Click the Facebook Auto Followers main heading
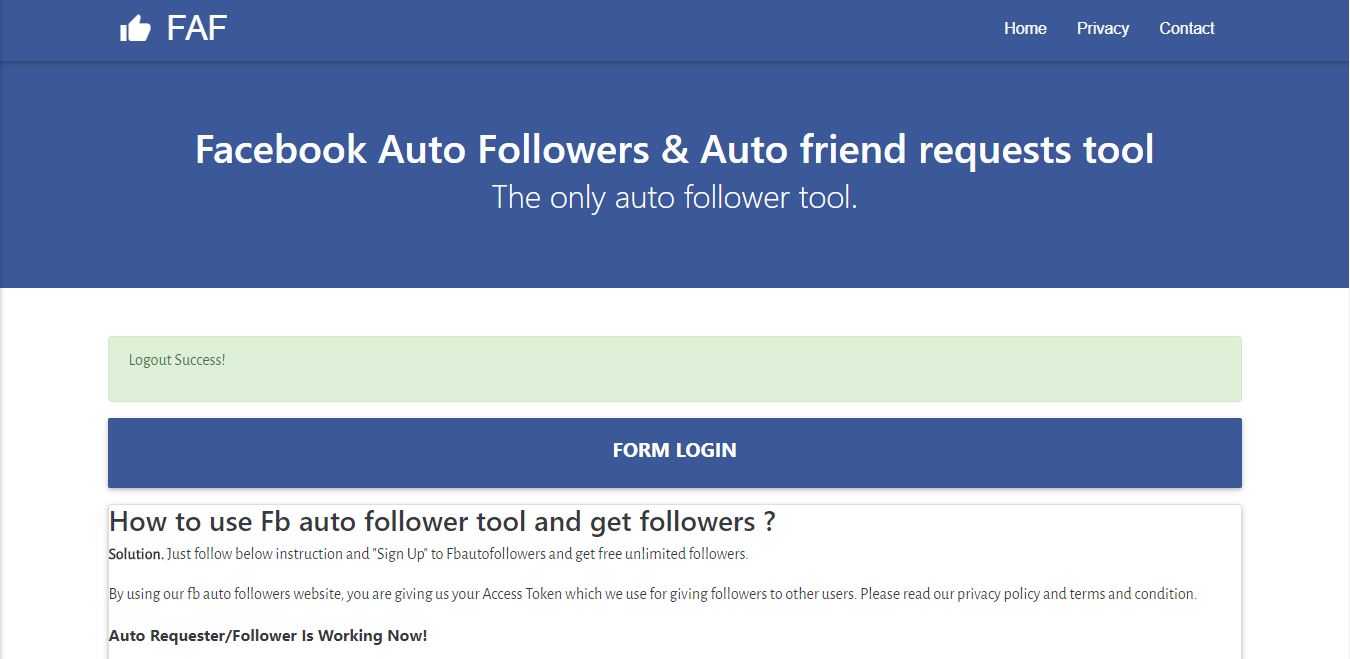Screen dimensions: 1350x659 (x=675, y=149)
